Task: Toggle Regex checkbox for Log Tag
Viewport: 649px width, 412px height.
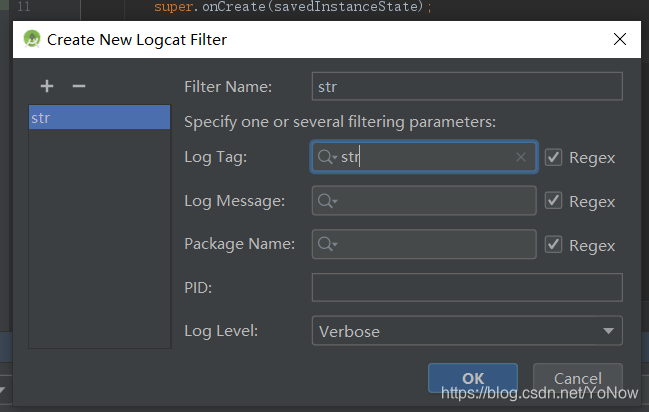Action: pos(553,157)
